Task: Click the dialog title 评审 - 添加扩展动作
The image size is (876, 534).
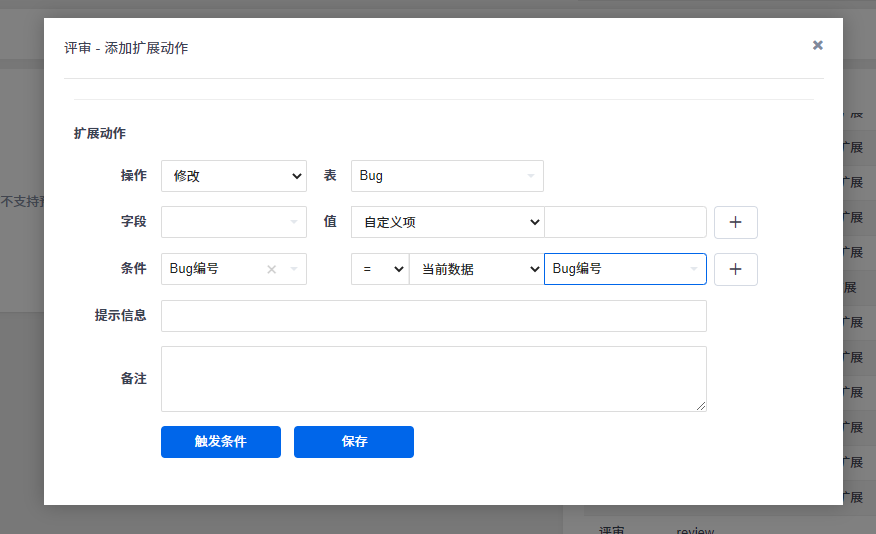Action: [x=126, y=48]
